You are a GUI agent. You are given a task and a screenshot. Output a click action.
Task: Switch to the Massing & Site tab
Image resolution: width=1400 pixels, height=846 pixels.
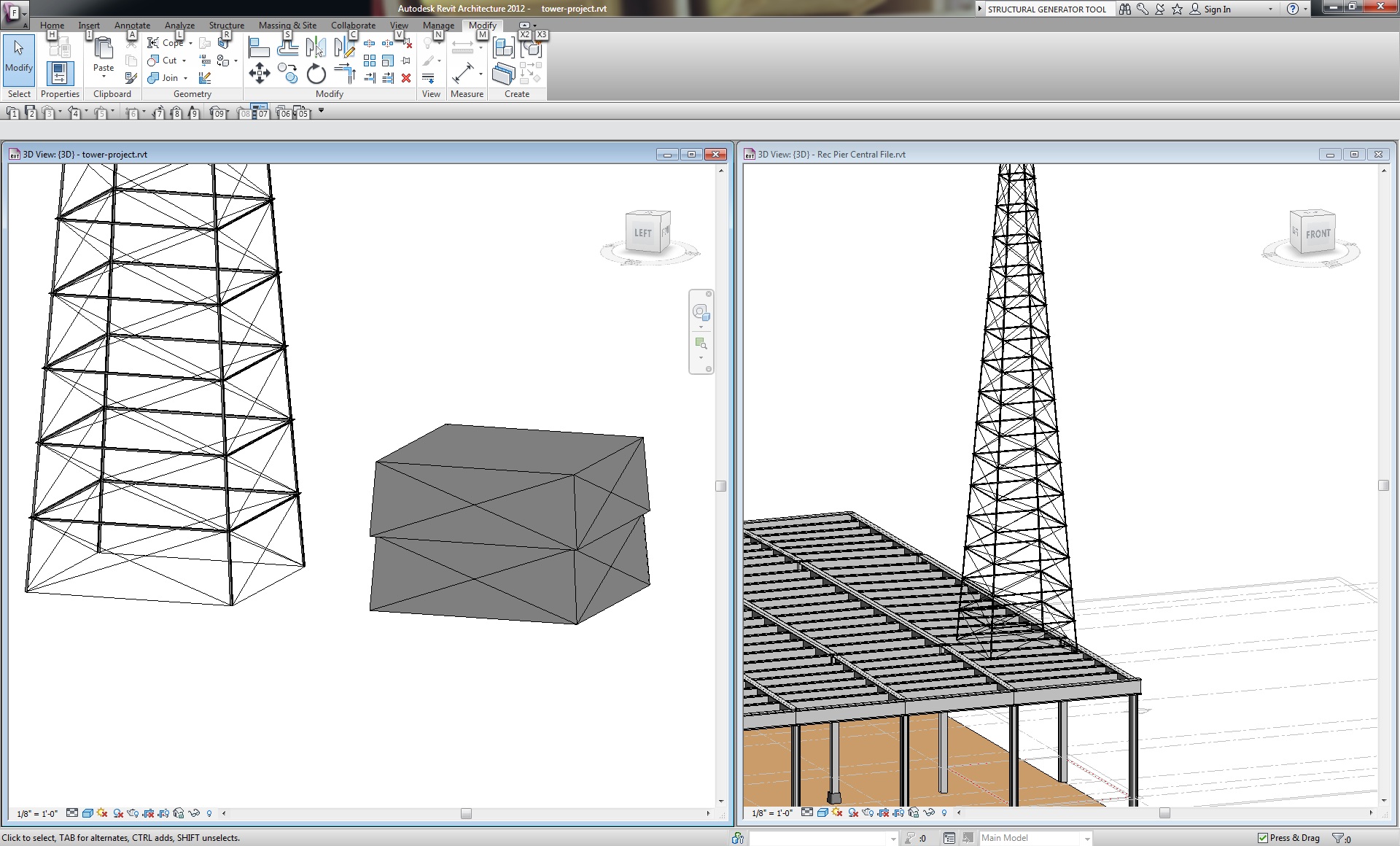click(287, 25)
